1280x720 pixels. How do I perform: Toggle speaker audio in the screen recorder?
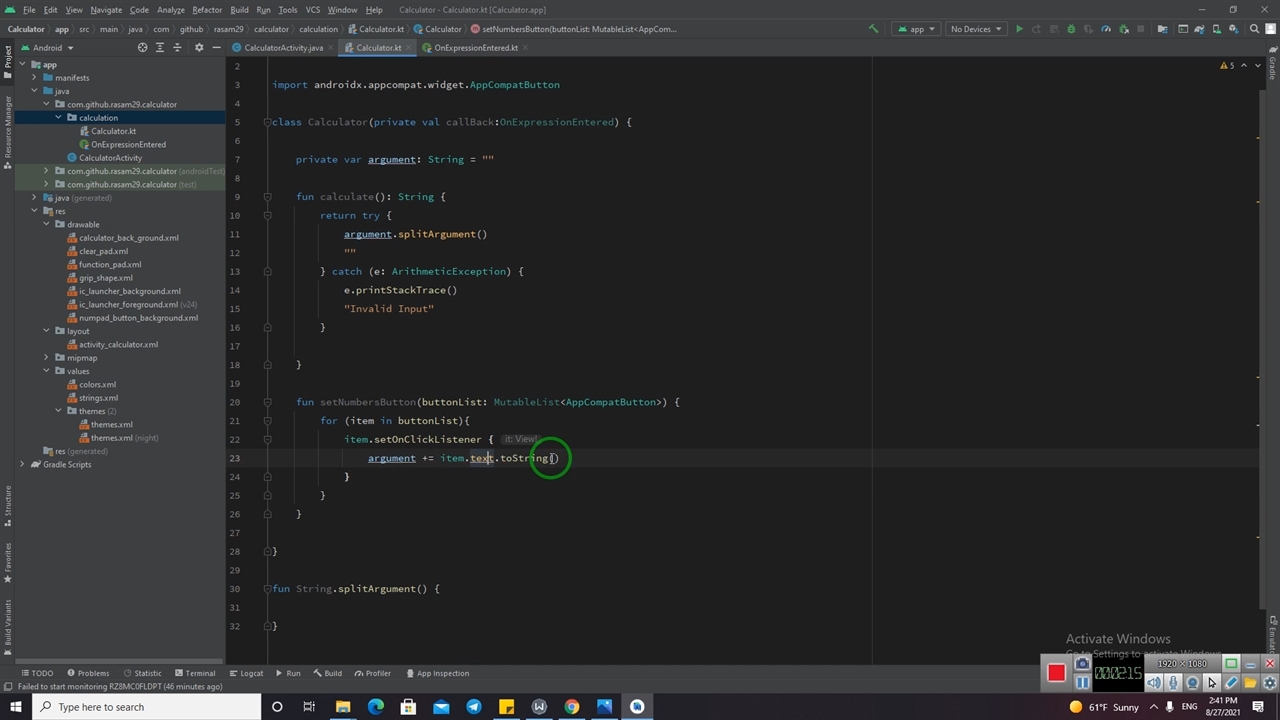(x=1154, y=683)
